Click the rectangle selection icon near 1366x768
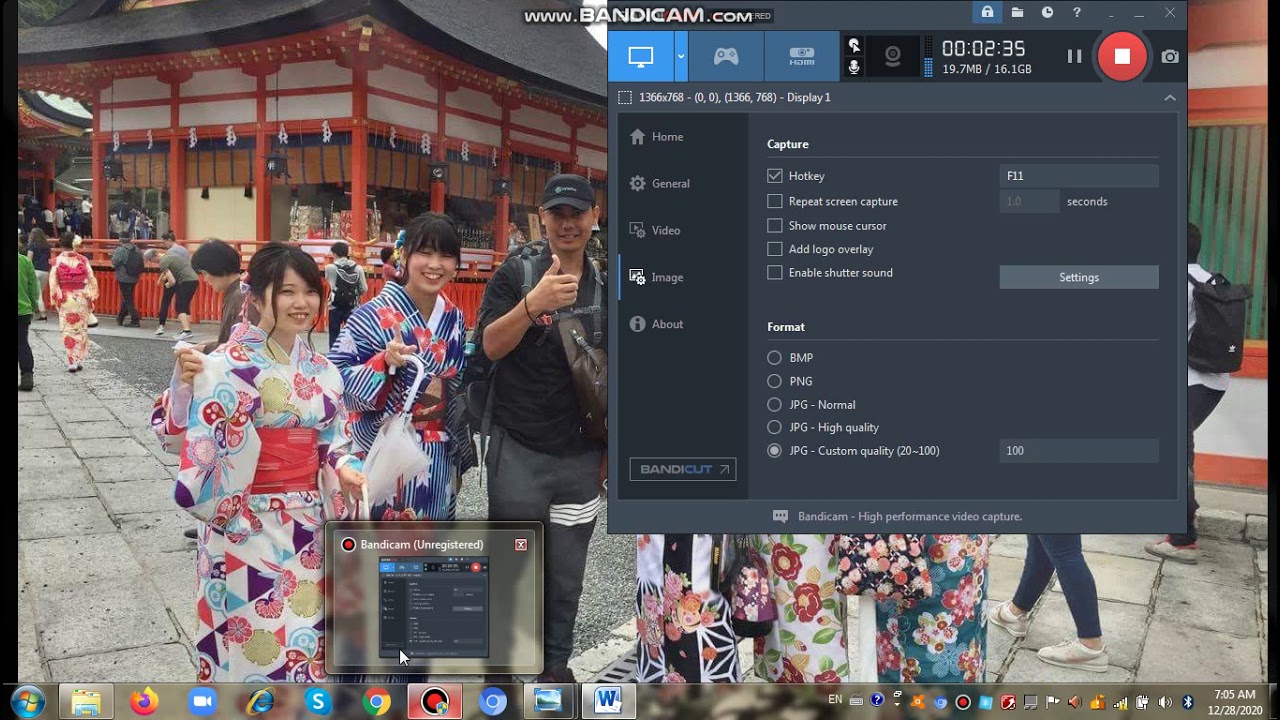 click(625, 97)
